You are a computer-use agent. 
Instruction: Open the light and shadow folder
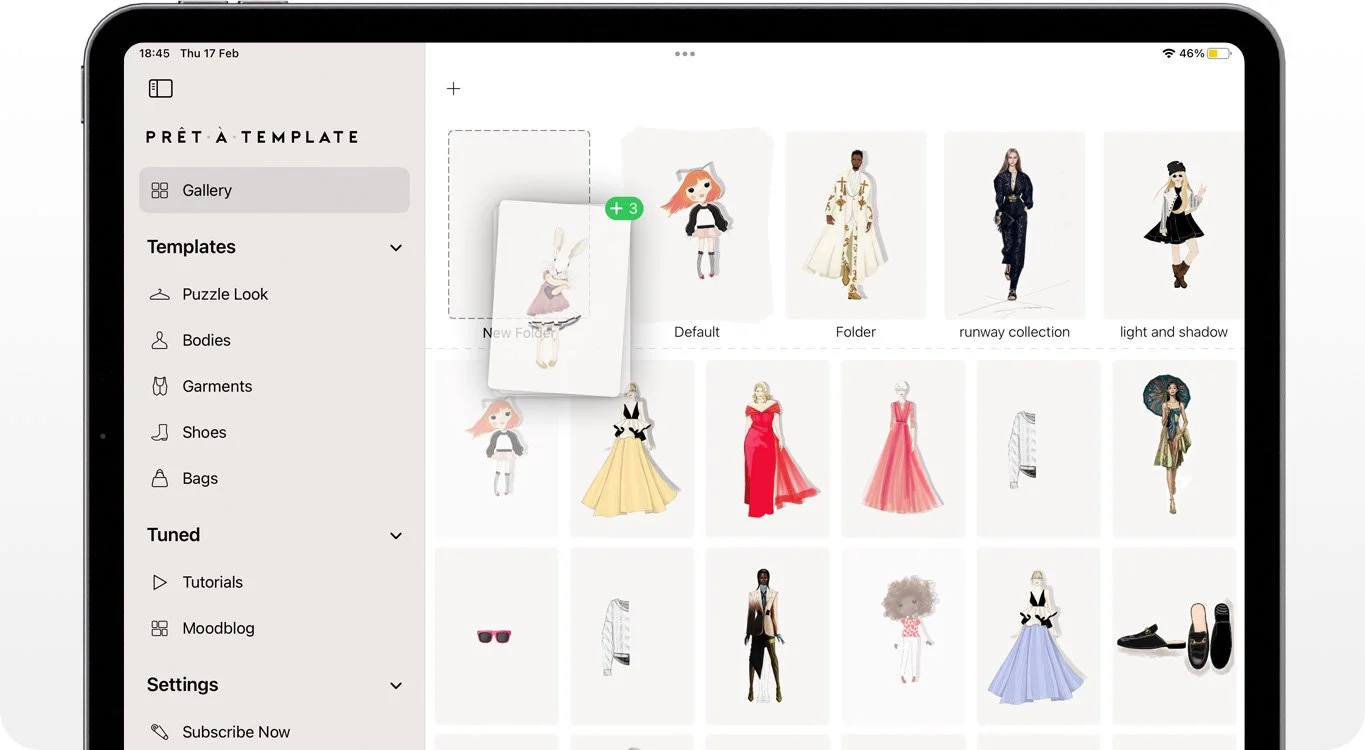(1173, 225)
